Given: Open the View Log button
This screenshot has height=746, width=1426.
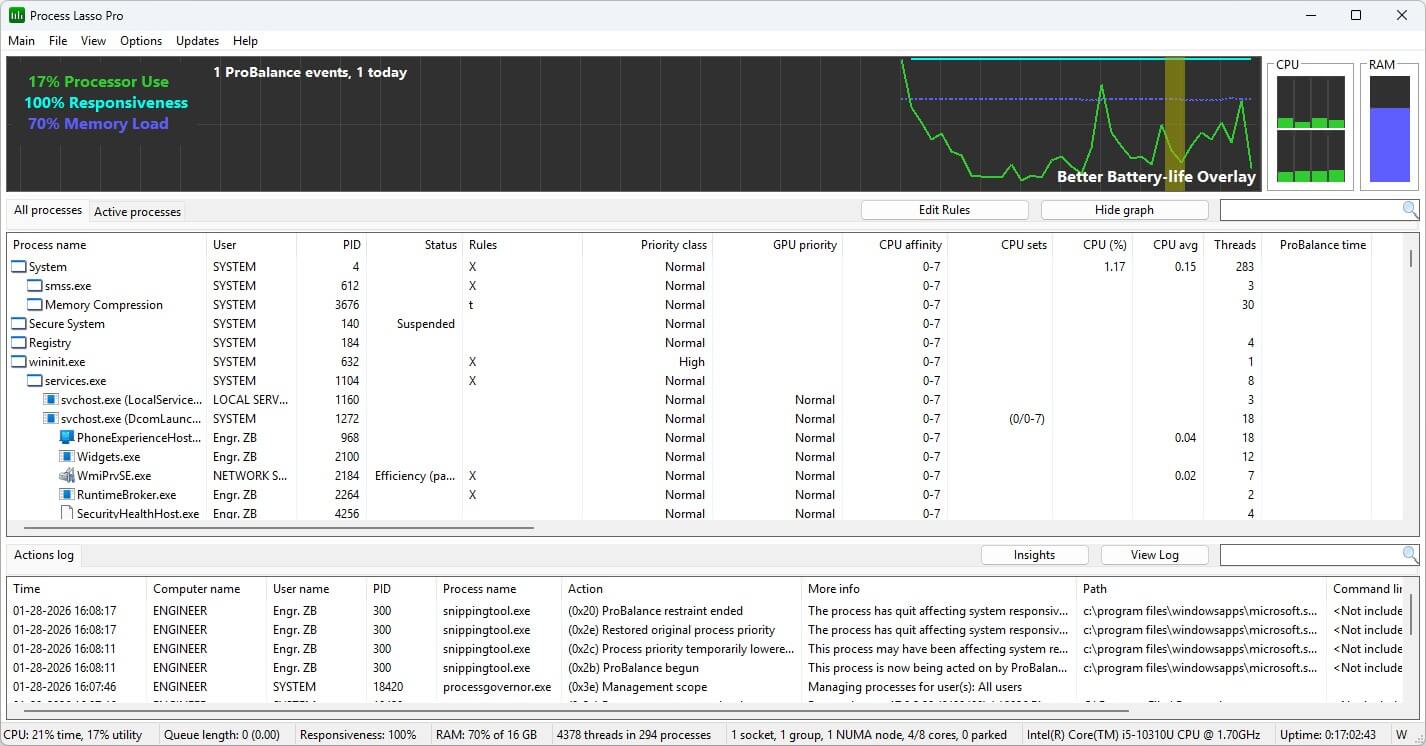Looking at the screenshot, I should [x=1154, y=555].
